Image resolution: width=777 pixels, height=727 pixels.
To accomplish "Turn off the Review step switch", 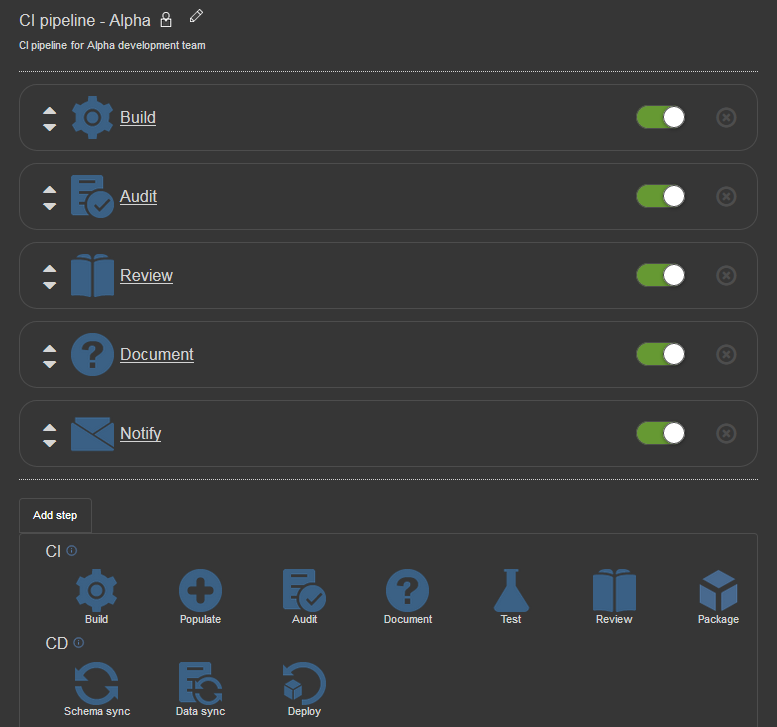I will (x=661, y=276).
